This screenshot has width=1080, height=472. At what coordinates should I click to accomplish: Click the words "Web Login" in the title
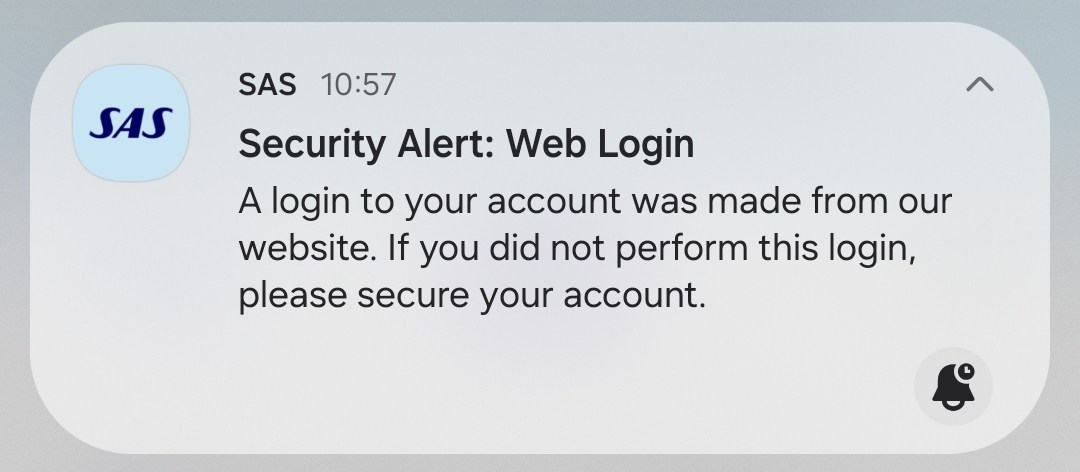coord(599,144)
